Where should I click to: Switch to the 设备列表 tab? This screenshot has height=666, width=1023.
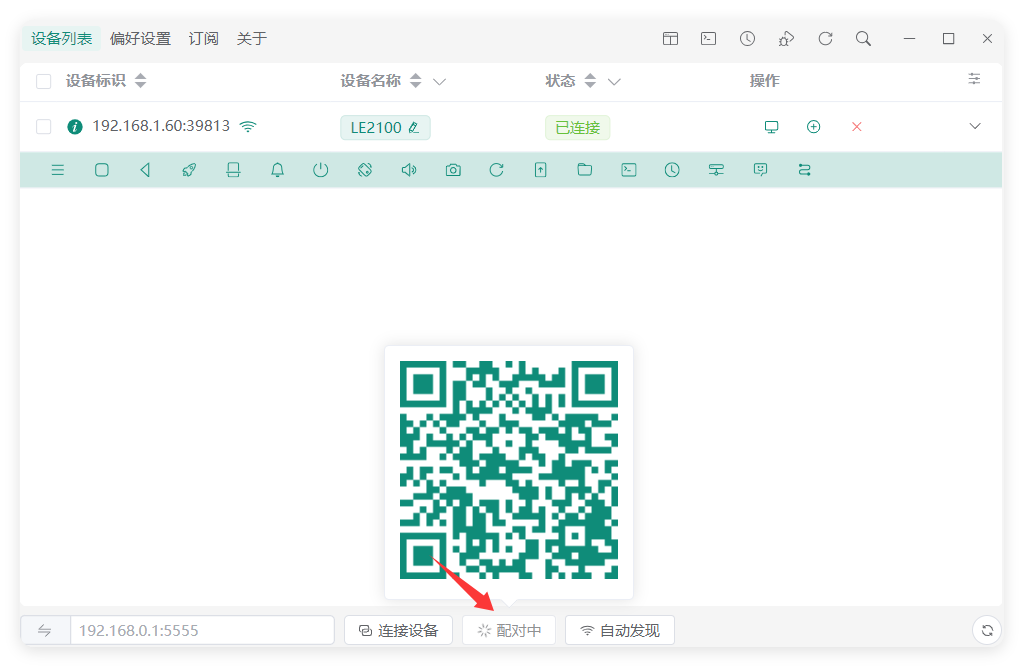(61, 38)
